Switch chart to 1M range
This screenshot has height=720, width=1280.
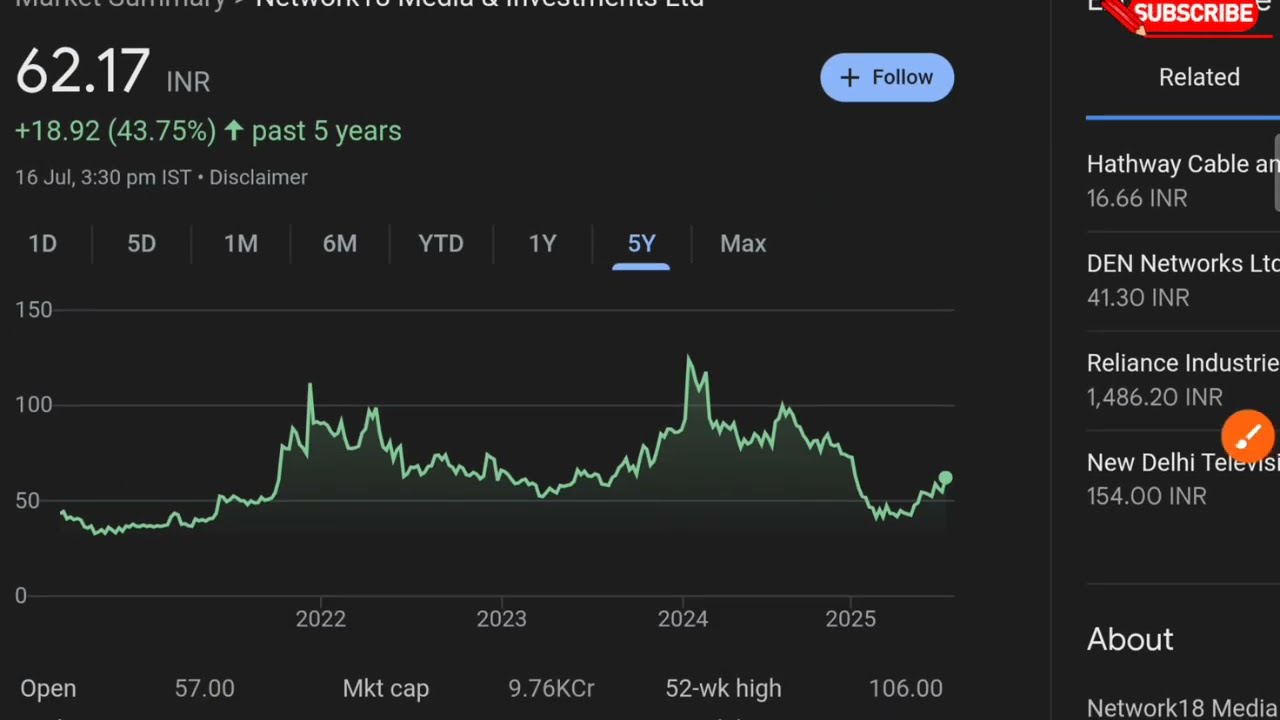240,244
